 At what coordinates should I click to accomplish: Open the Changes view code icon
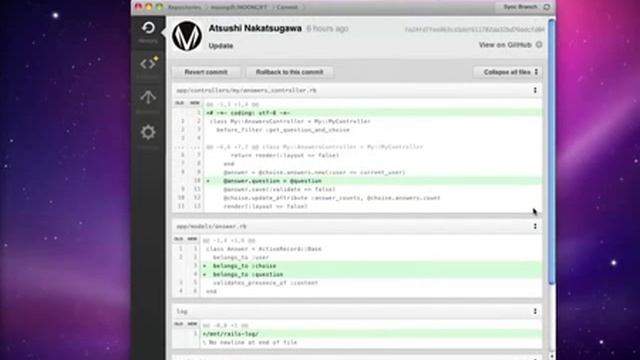coord(149,64)
